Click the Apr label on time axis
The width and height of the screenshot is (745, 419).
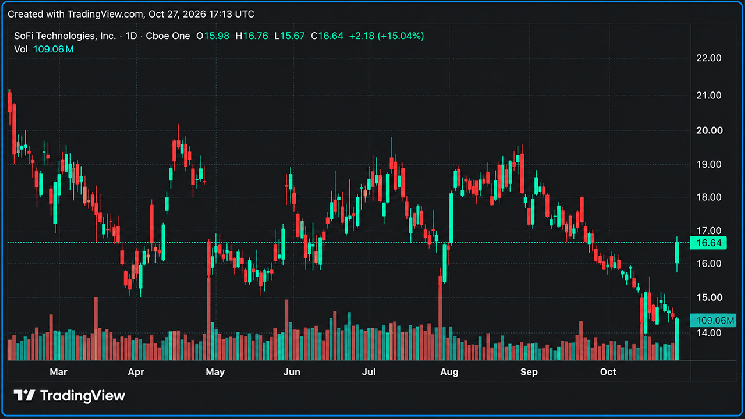pos(136,372)
